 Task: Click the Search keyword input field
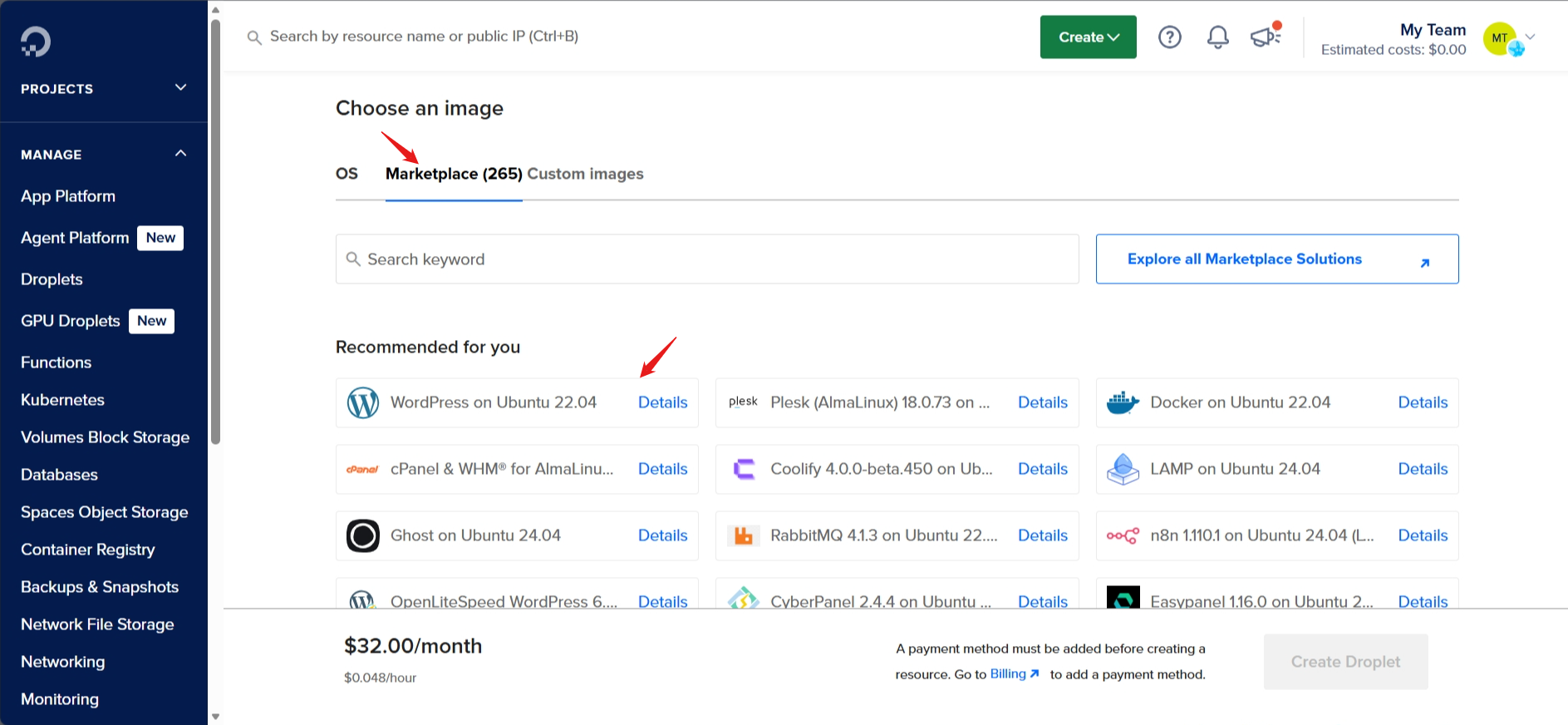(x=707, y=259)
